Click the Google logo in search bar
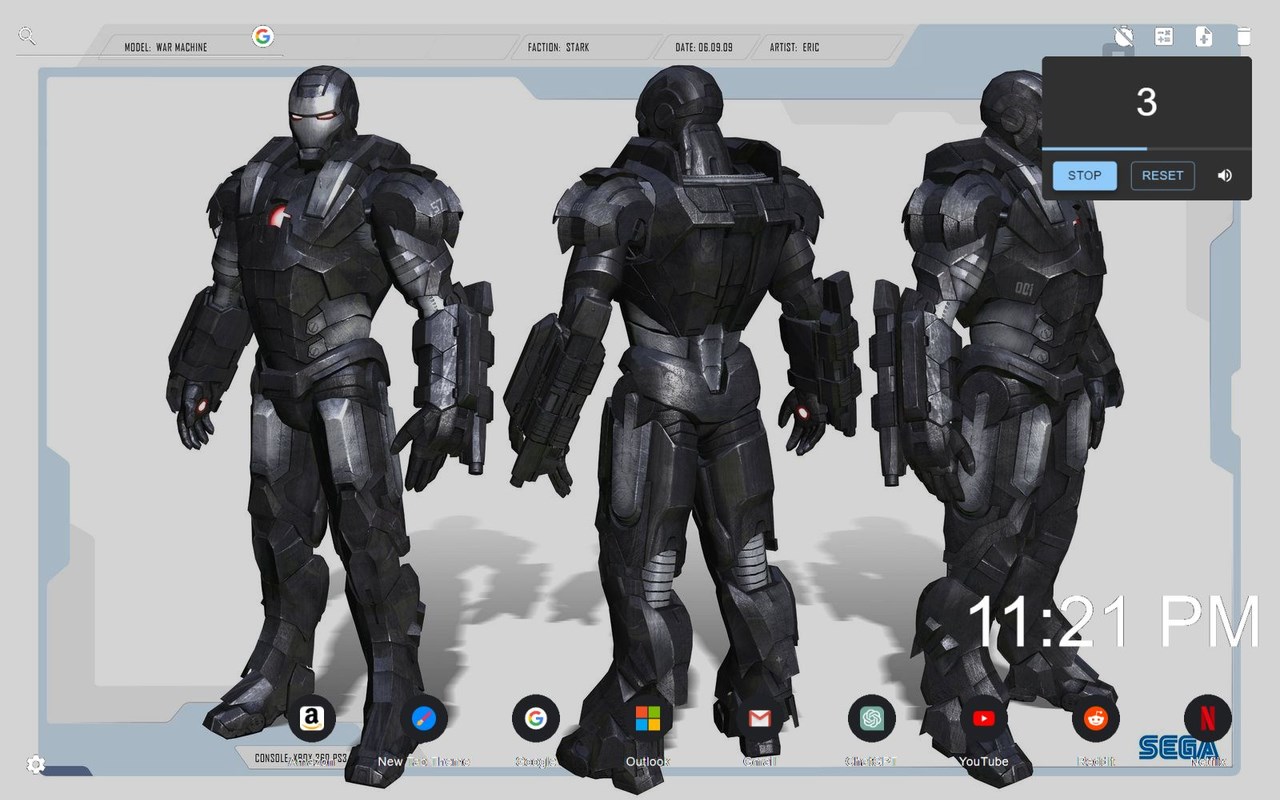 click(263, 37)
